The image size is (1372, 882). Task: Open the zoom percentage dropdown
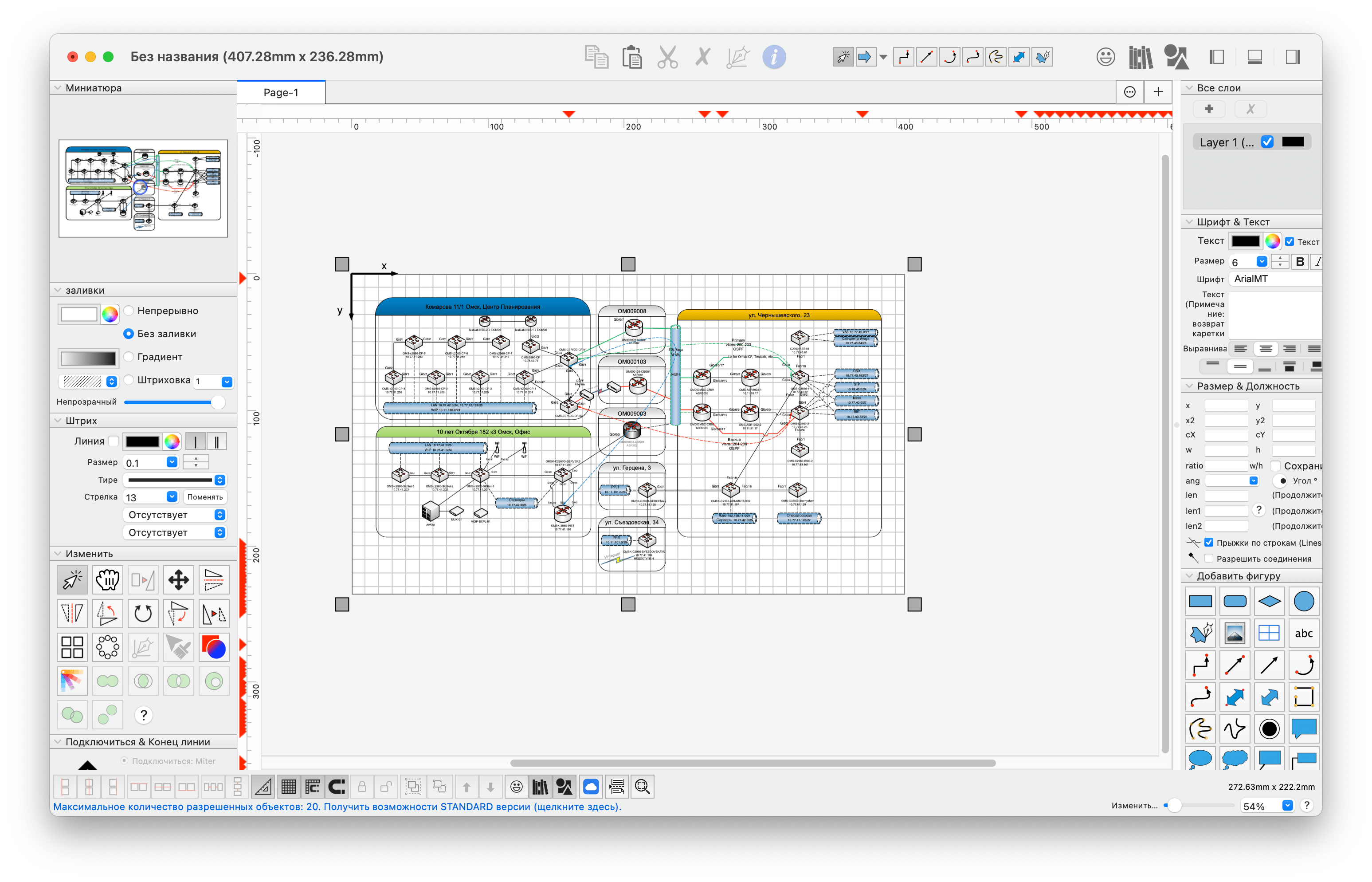[1287, 806]
